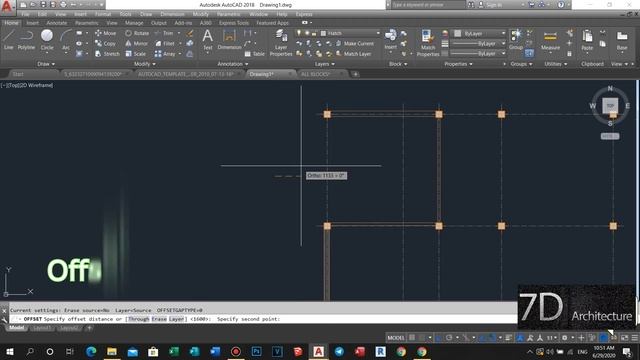
Task: Open the Format menu
Action: (103, 14)
